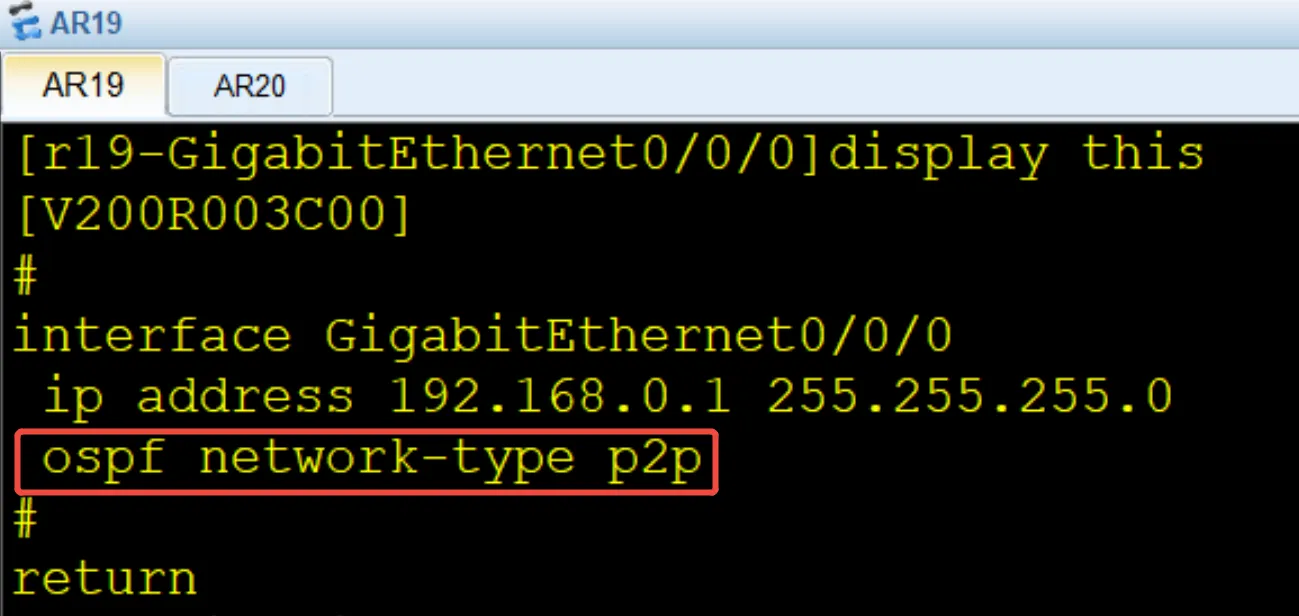Screen dimensions: 1299x616
Task: Switch to the AR20 tab
Action: click(x=249, y=87)
